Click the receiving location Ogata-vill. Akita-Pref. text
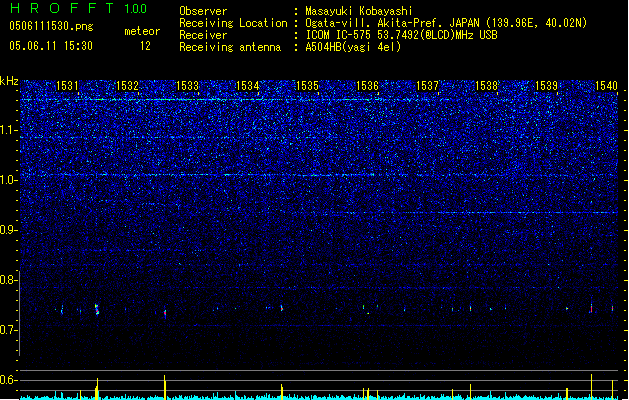The width and height of the screenshot is (629, 400). pos(374,23)
